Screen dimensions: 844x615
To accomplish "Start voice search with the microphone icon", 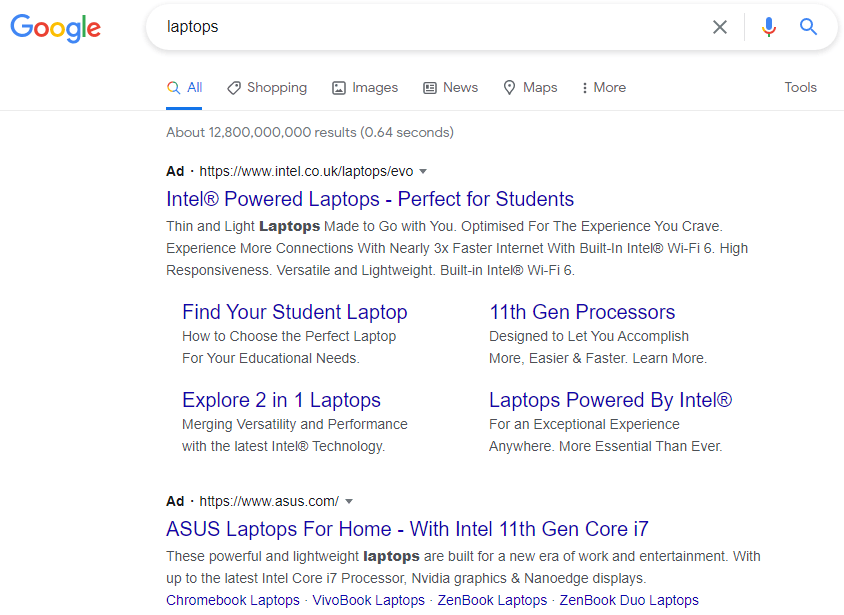I will click(769, 27).
